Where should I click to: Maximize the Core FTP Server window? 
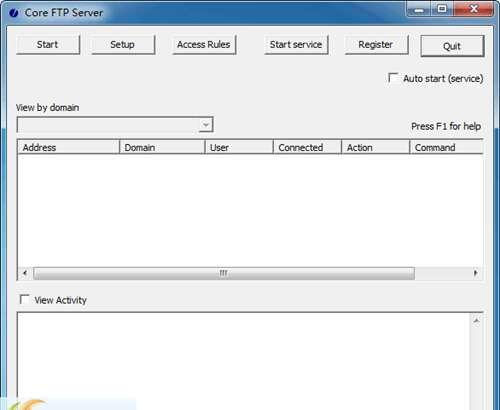coord(442,10)
